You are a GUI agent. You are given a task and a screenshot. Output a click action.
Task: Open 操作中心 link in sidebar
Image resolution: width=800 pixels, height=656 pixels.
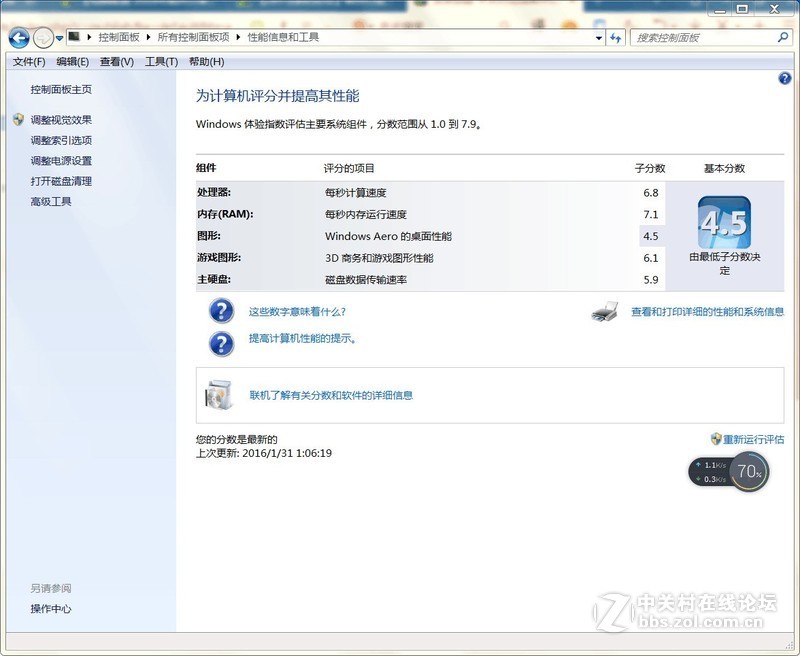point(51,609)
